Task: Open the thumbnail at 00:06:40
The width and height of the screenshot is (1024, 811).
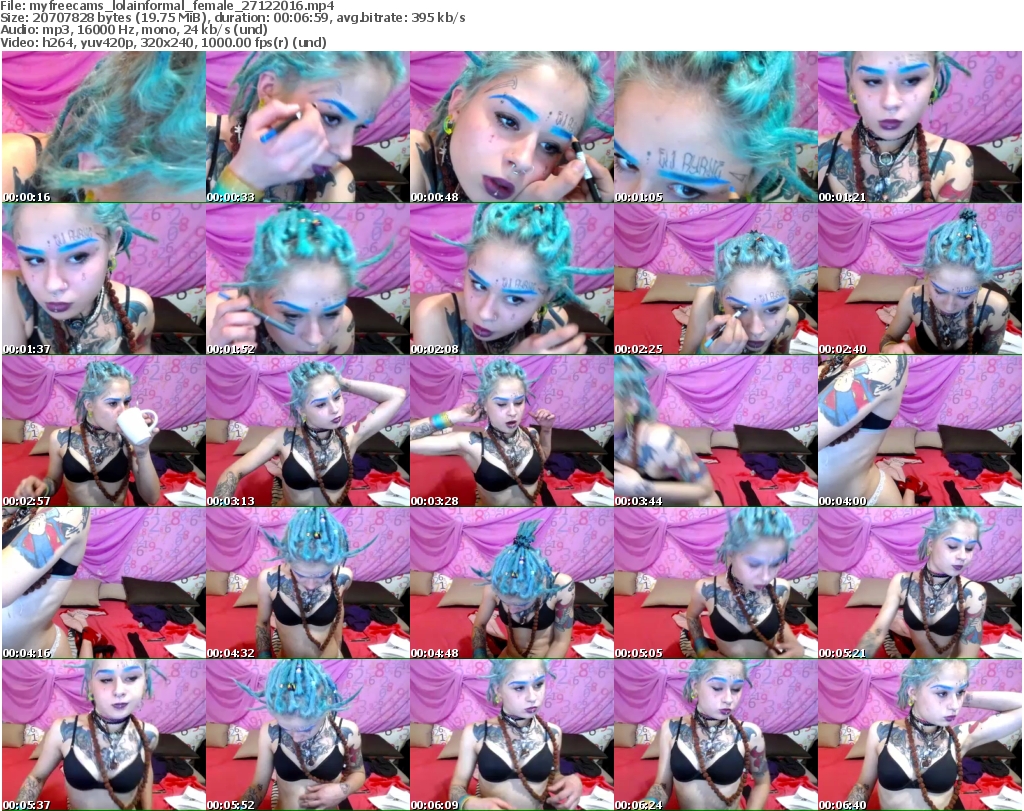Action: click(x=920, y=735)
